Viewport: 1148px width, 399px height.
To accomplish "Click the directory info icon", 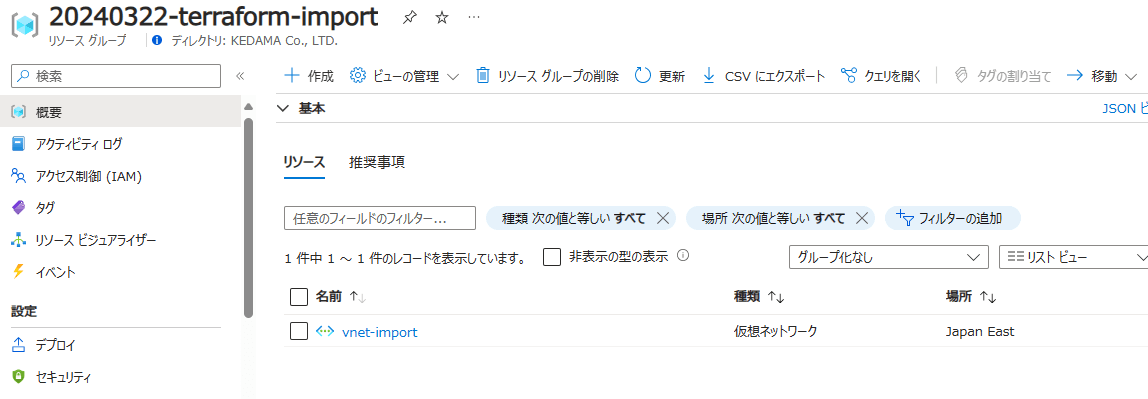I will coord(157,41).
